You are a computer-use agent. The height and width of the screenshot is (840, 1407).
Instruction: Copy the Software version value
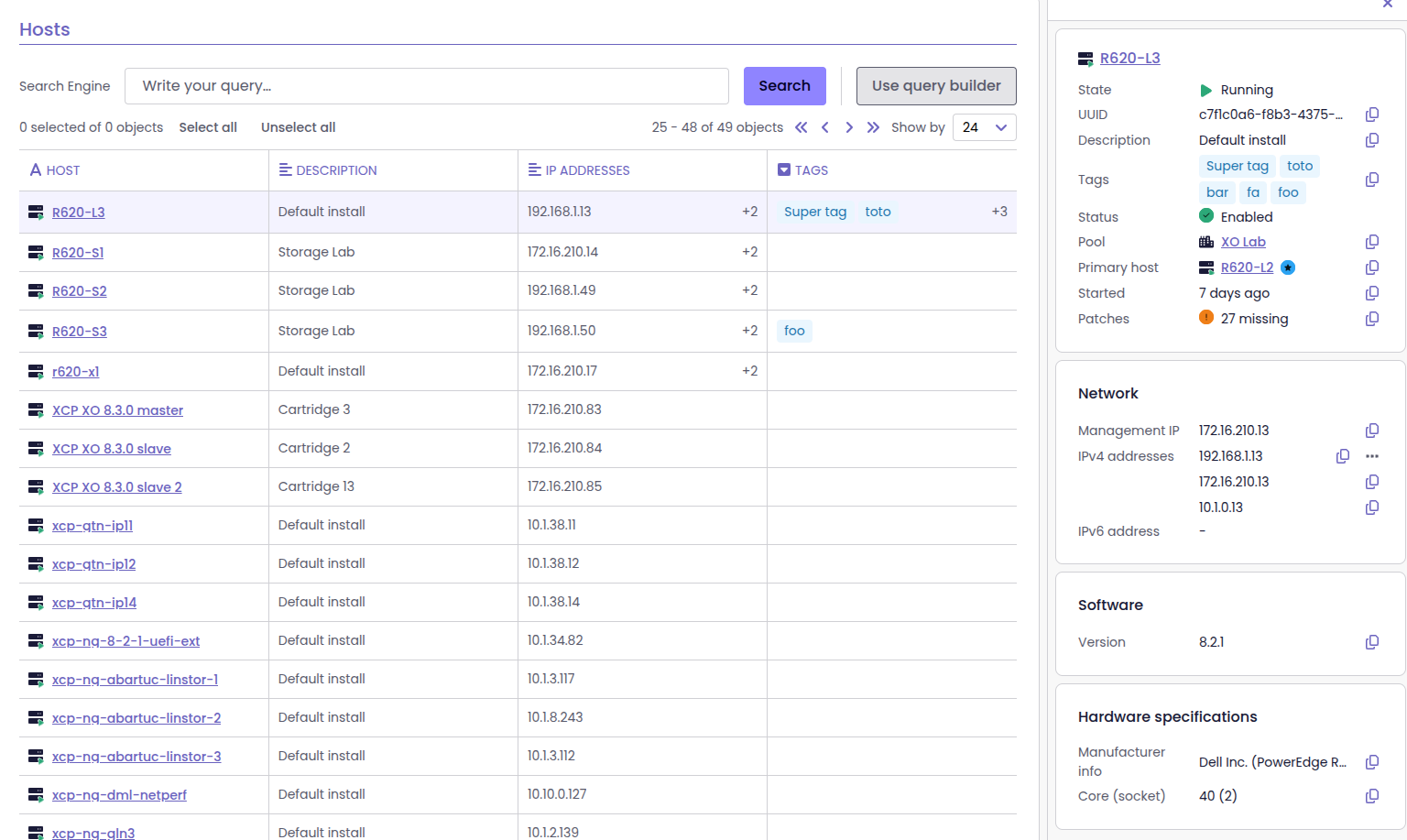coord(1371,642)
